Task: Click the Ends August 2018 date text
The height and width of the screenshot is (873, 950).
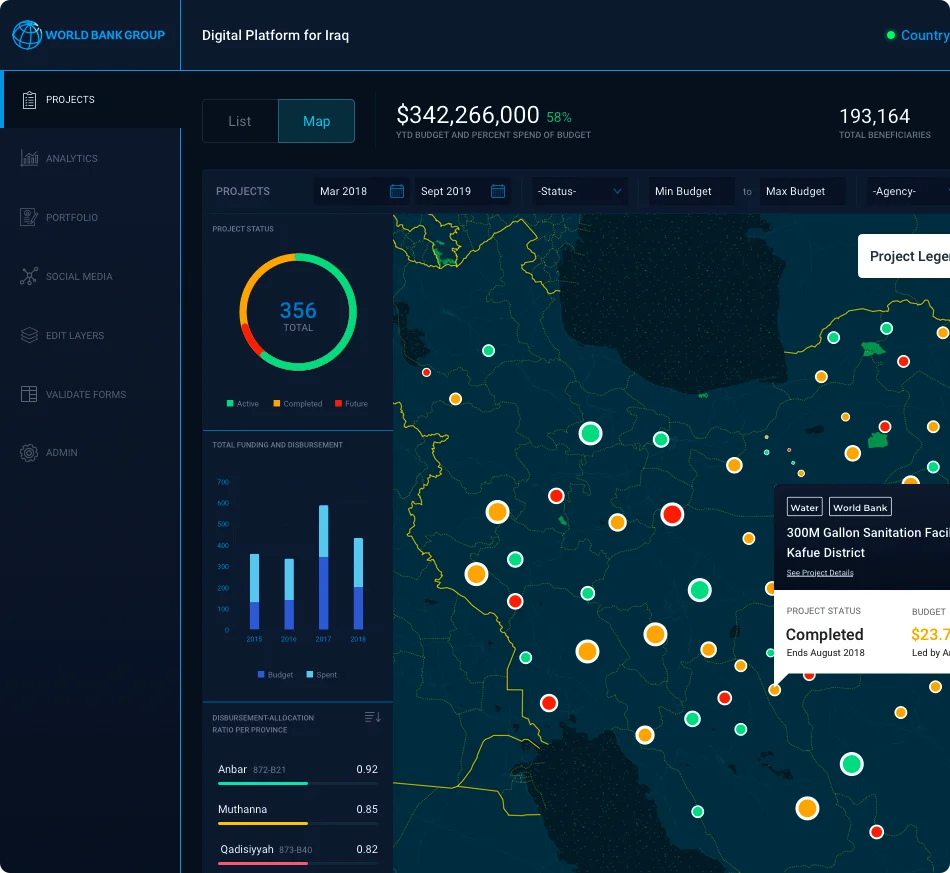Action: point(825,652)
